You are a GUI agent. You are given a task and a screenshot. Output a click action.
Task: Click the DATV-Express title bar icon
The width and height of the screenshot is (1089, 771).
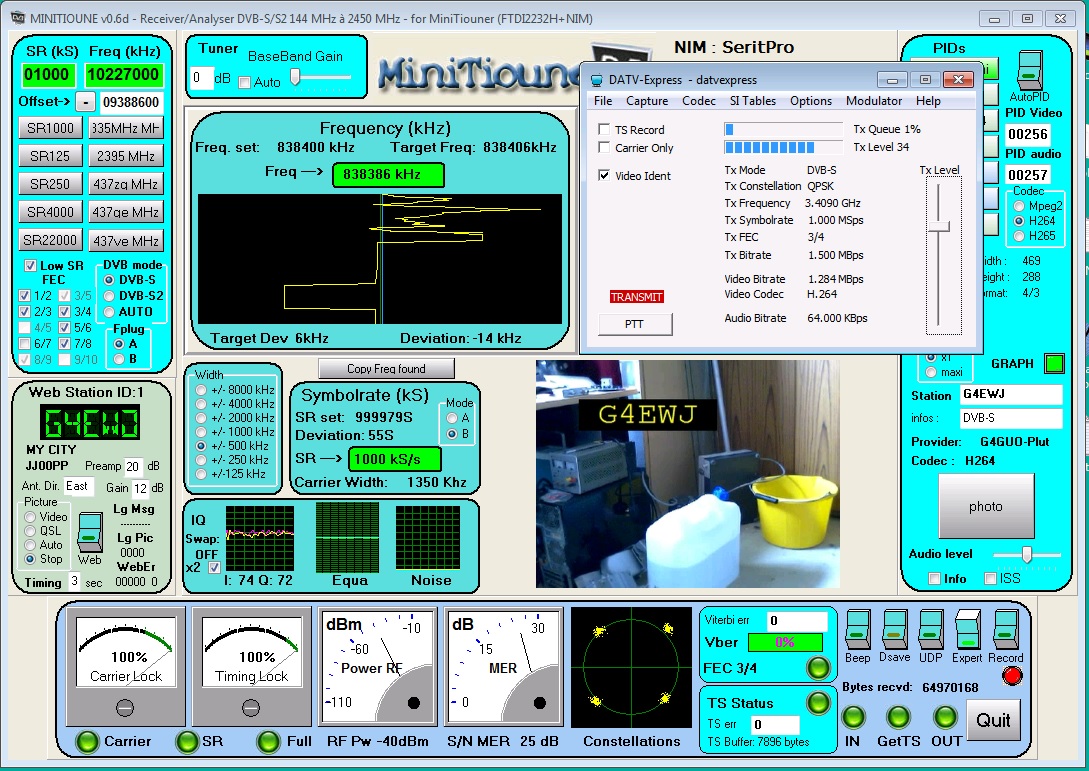point(596,80)
